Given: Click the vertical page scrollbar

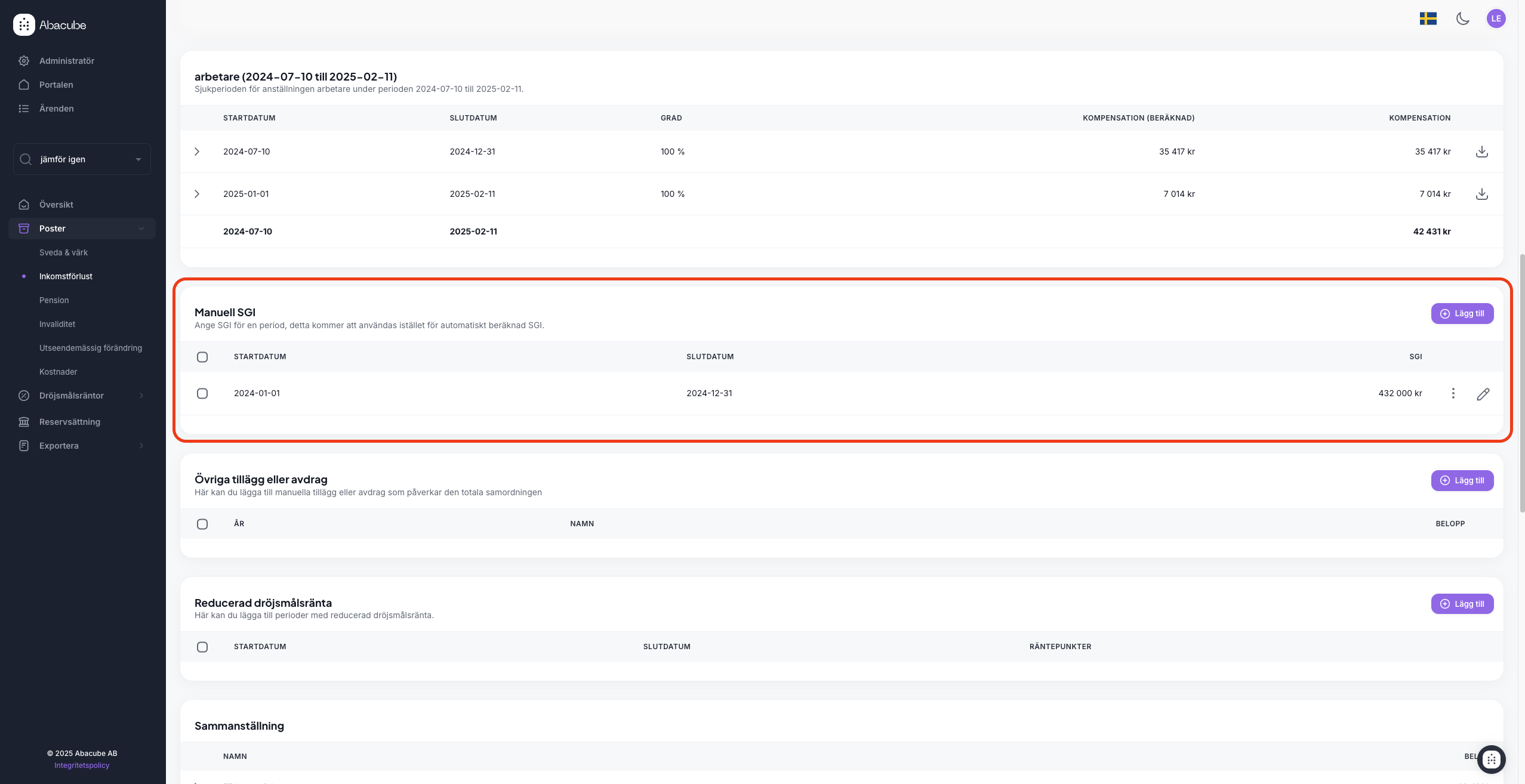Looking at the screenshot, I should [1521, 382].
